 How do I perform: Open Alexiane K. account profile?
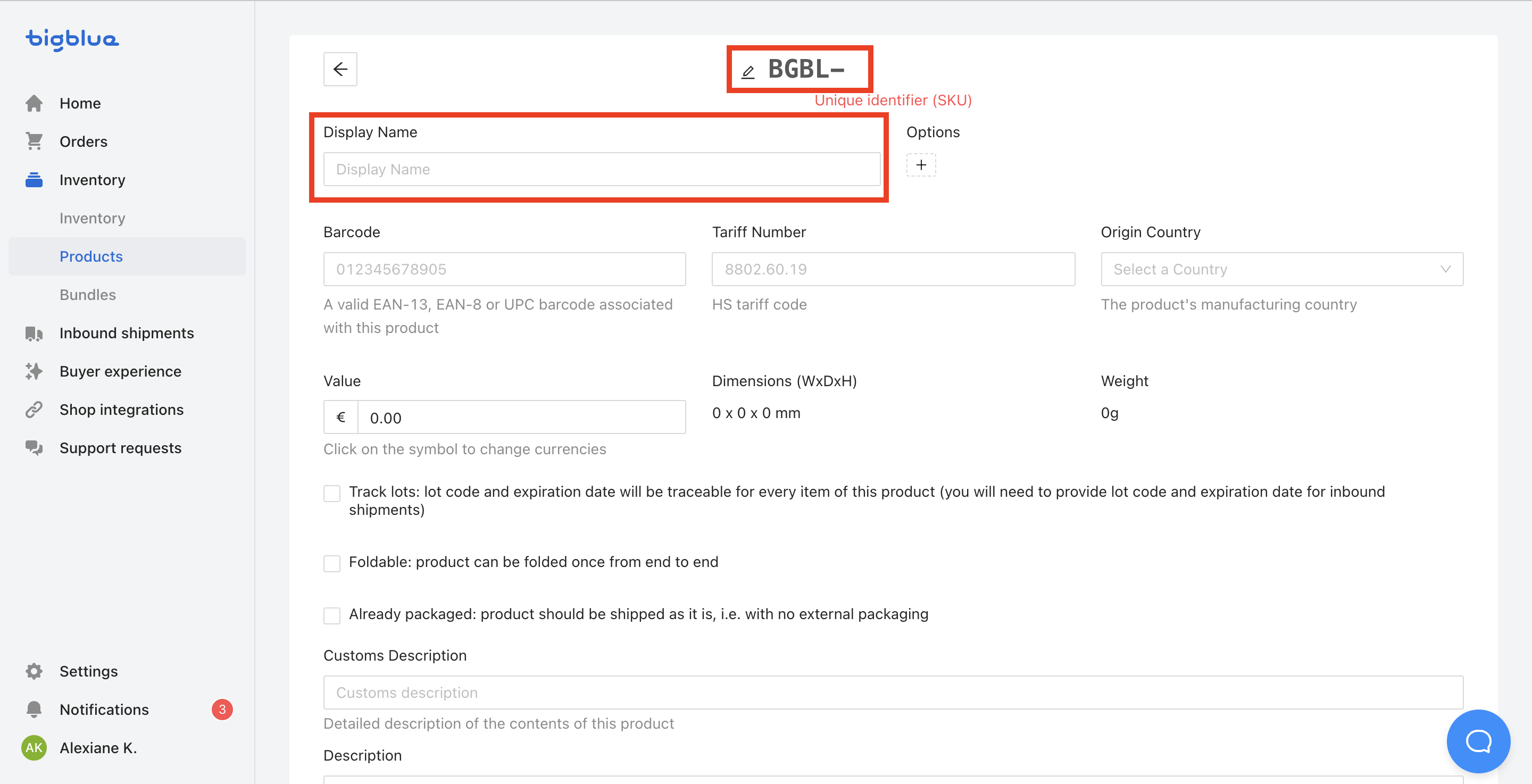pos(98,748)
